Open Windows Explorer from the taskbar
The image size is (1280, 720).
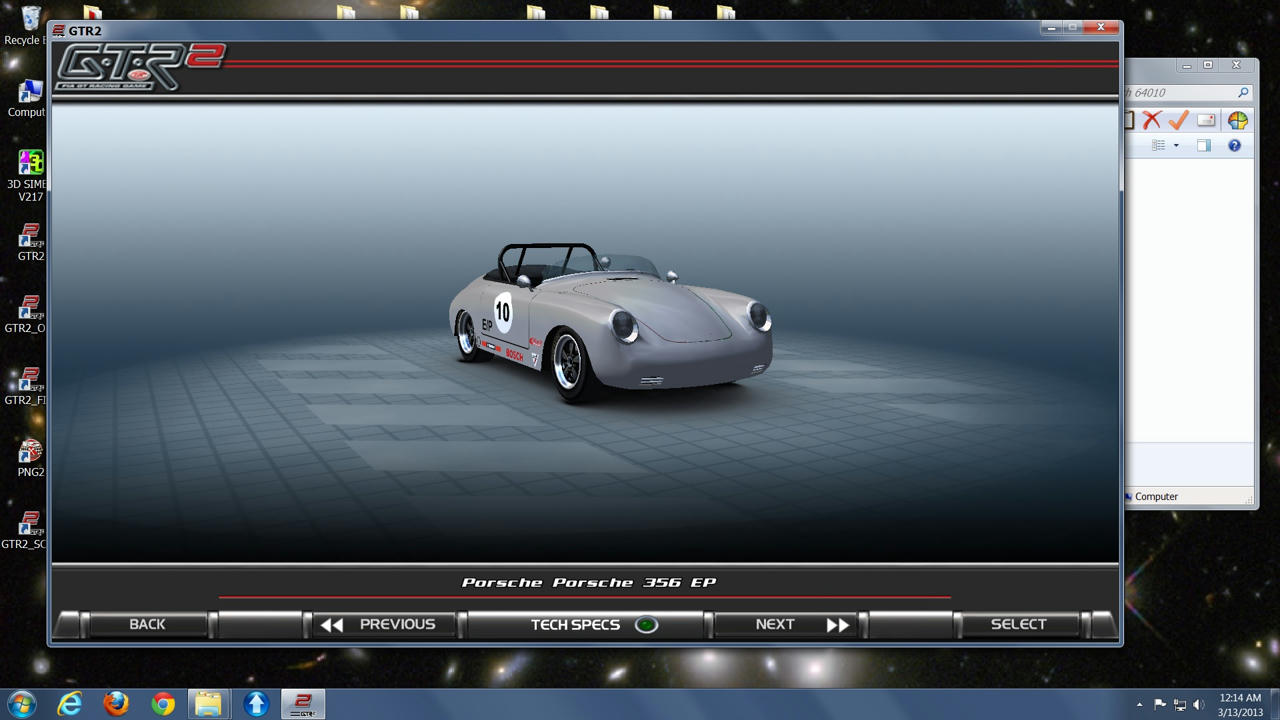tap(208, 704)
